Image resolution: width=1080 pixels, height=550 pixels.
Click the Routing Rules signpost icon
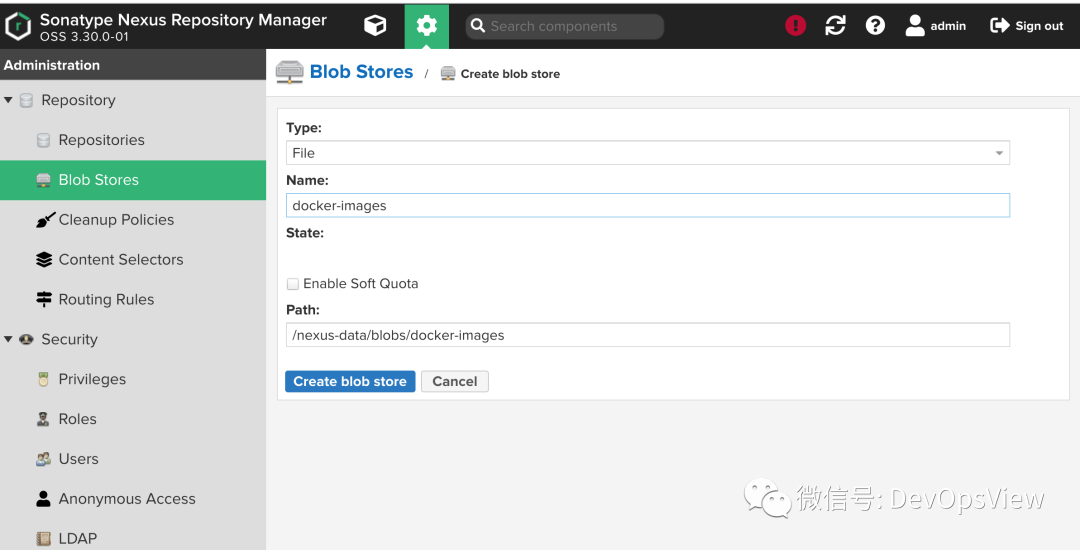coord(44,299)
